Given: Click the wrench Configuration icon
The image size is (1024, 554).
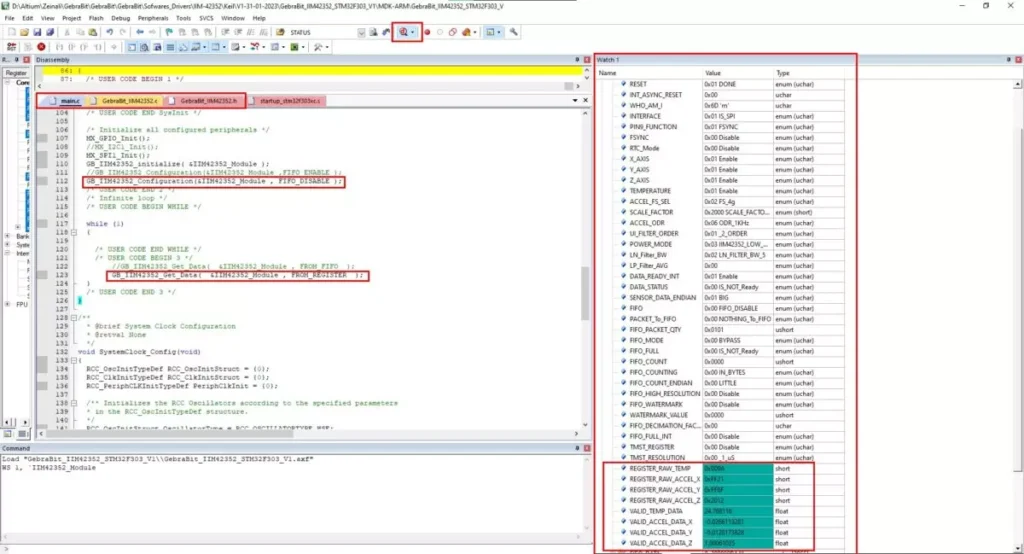Looking at the screenshot, I should click(513, 32).
